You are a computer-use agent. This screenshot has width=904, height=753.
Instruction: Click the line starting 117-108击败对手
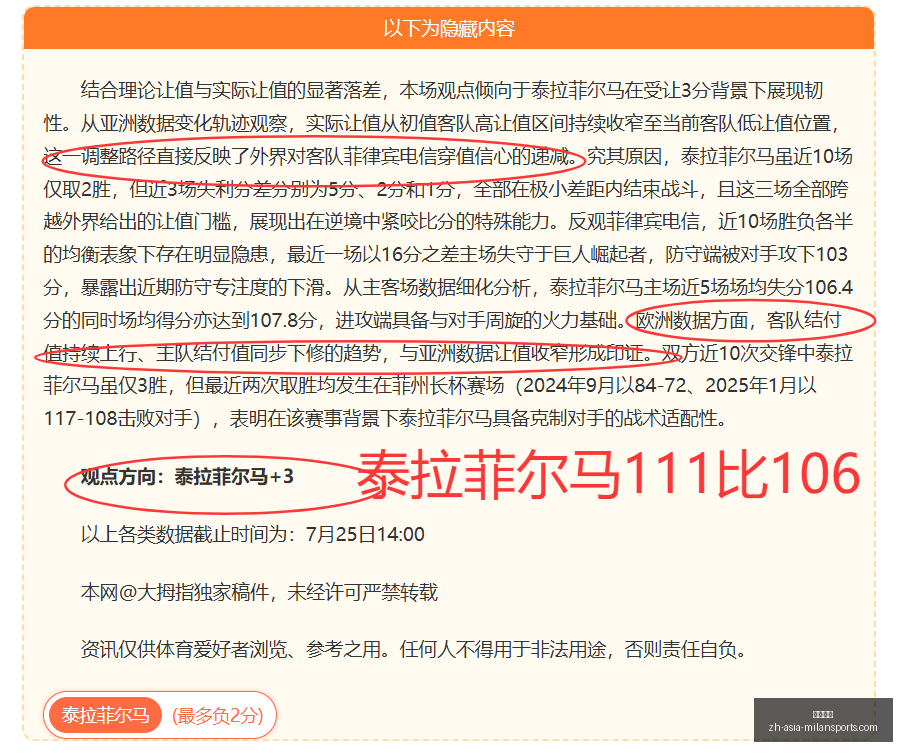(385, 418)
